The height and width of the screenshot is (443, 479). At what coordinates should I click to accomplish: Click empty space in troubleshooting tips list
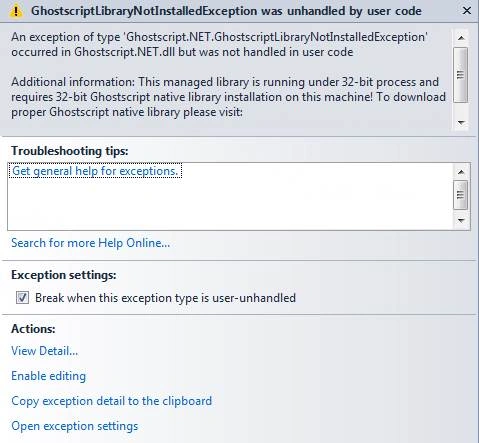230,204
